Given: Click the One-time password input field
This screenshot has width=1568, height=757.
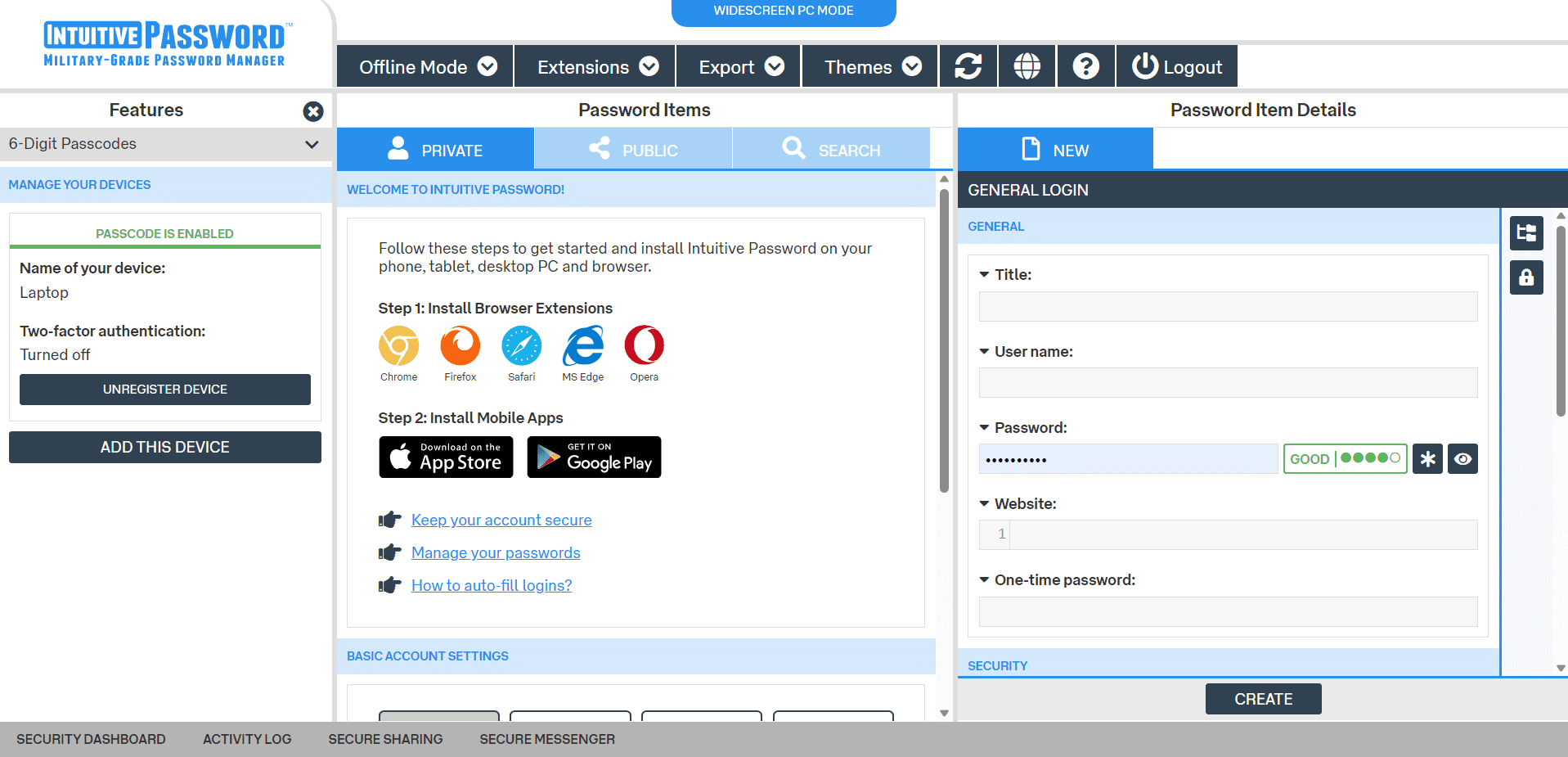Looking at the screenshot, I should [1229, 611].
